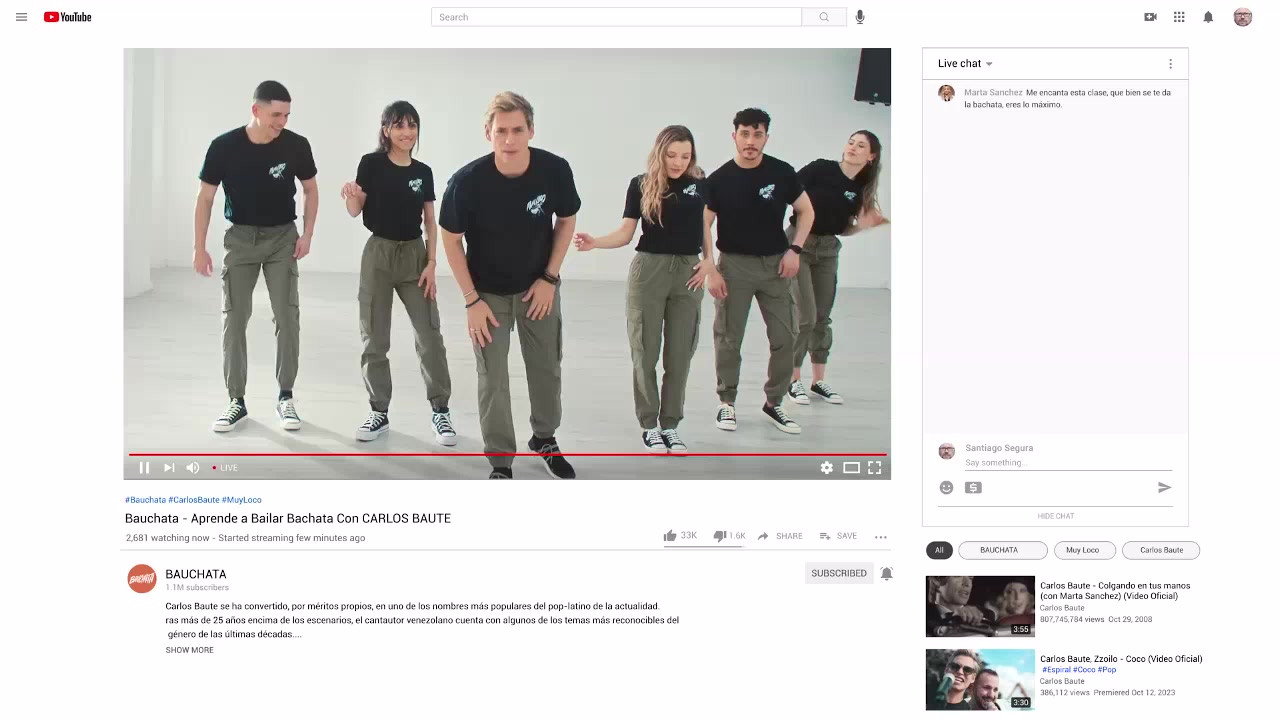Select the Carlos Baute filter chip
The height and width of the screenshot is (720, 1280).
click(x=1161, y=550)
